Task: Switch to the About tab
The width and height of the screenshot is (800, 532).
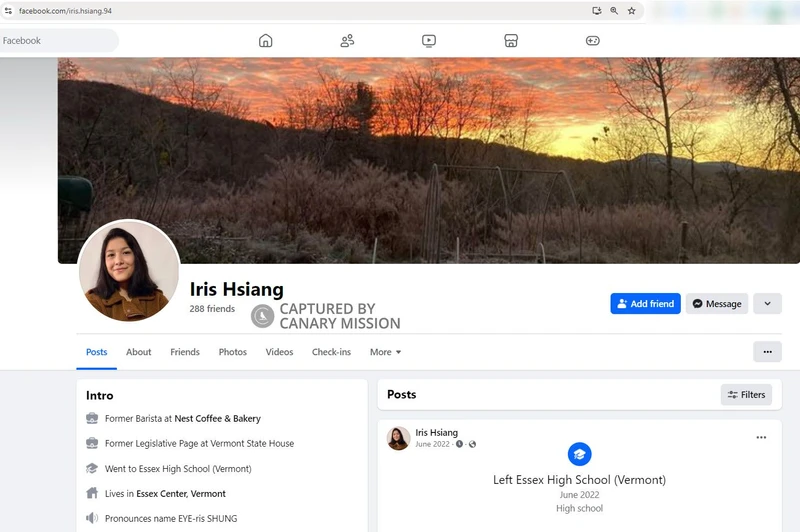Action: (x=139, y=352)
